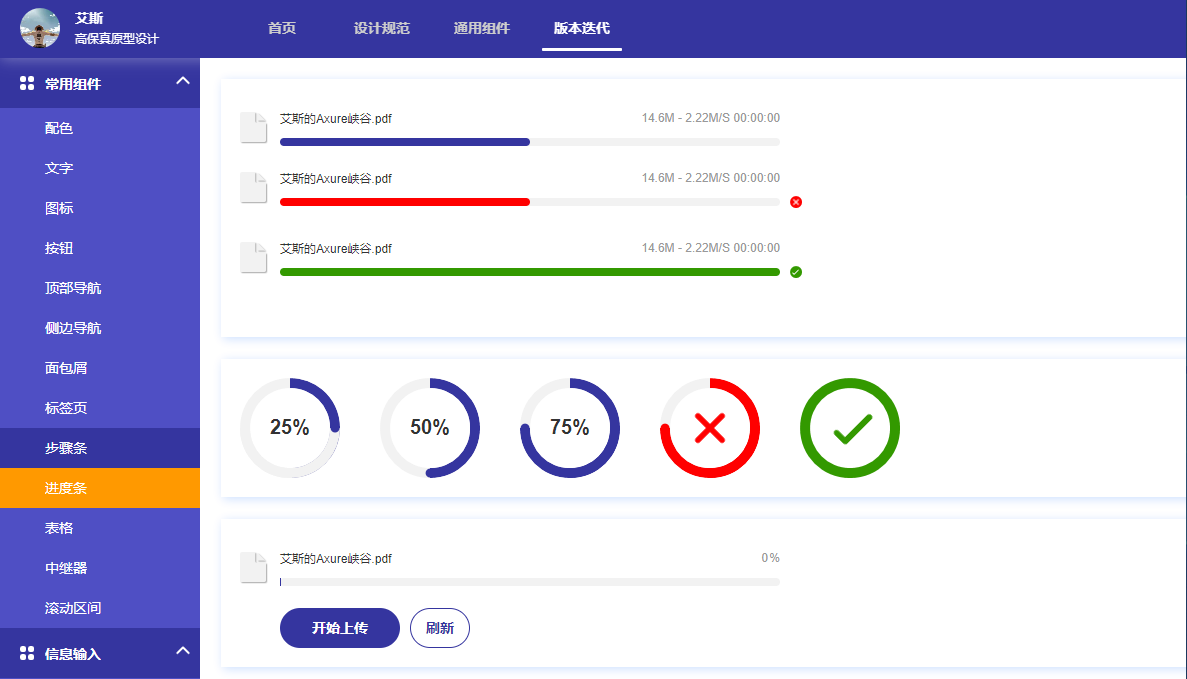Viewport: 1187px width, 679px height.
Task: Click the green completed linear progress bar
Action: [530, 272]
